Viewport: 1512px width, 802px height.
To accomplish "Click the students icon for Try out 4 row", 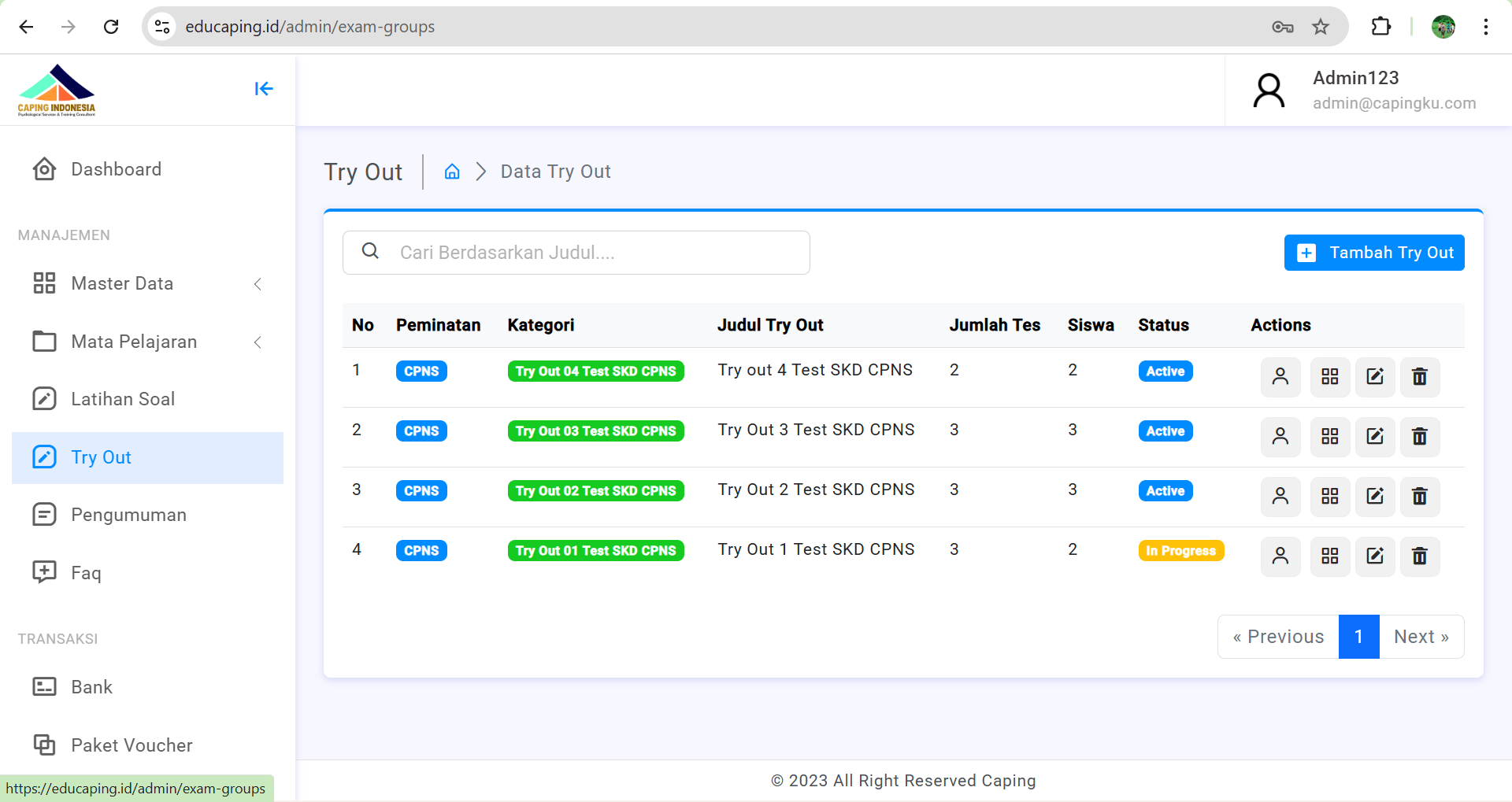I will (1280, 377).
